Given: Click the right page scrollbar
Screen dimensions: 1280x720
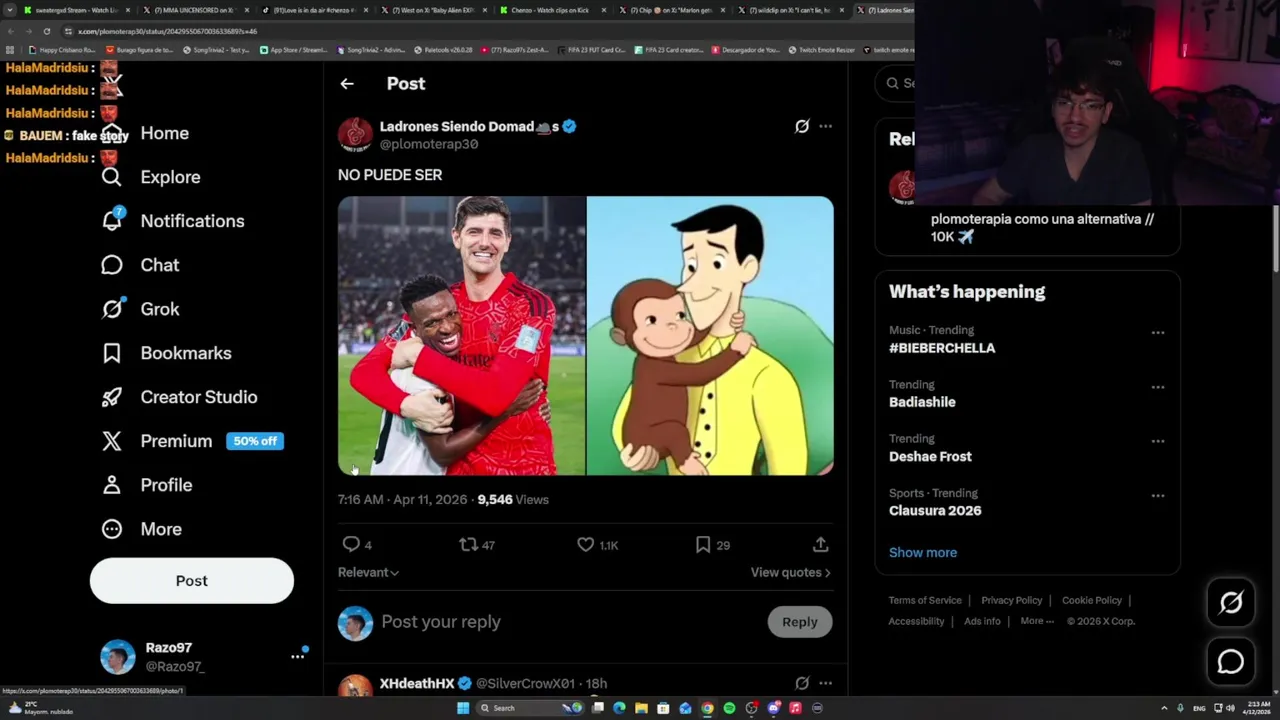Looking at the screenshot, I should point(1275,237).
